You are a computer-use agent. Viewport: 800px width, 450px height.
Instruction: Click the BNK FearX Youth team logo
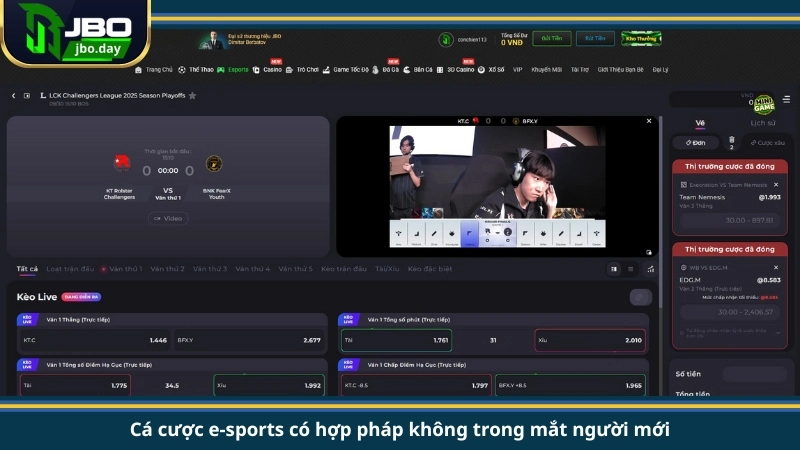(x=214, y=163)
